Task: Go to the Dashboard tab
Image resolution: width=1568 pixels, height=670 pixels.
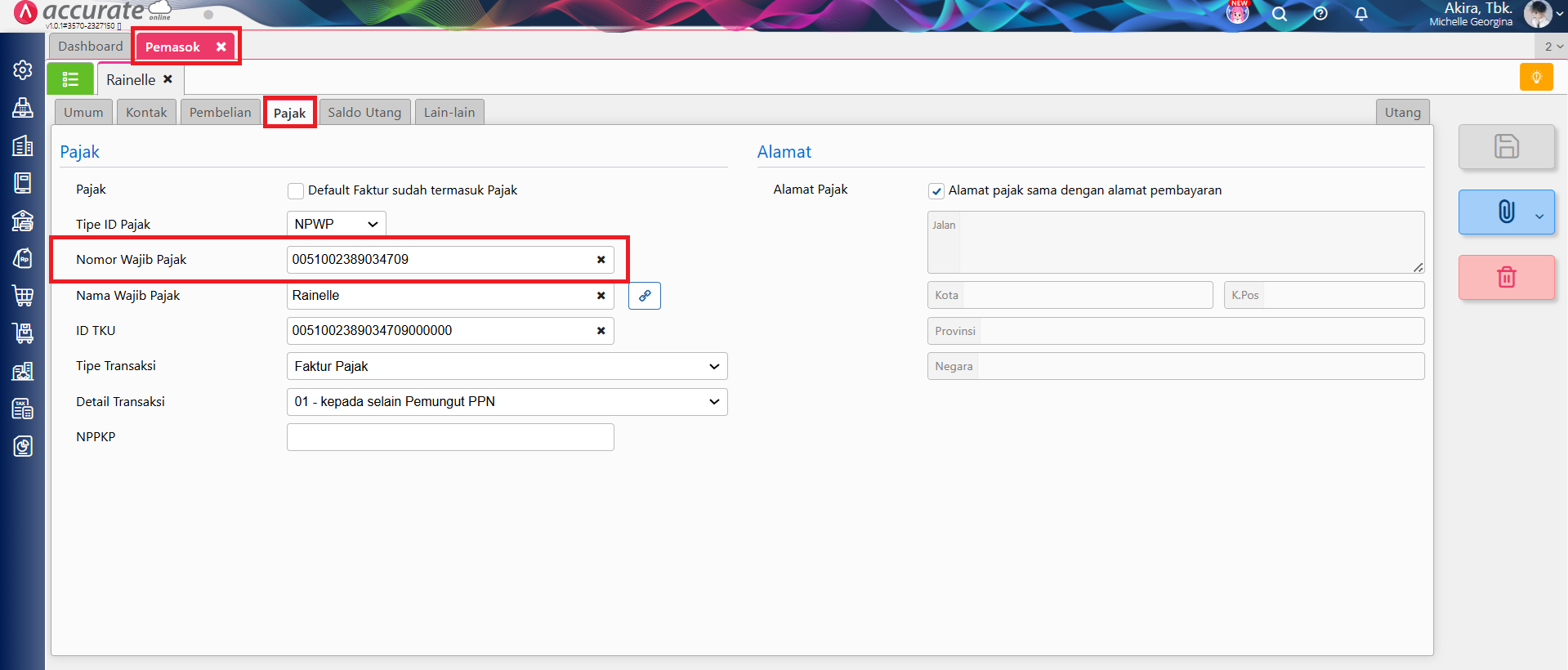Action: (90, 47)
